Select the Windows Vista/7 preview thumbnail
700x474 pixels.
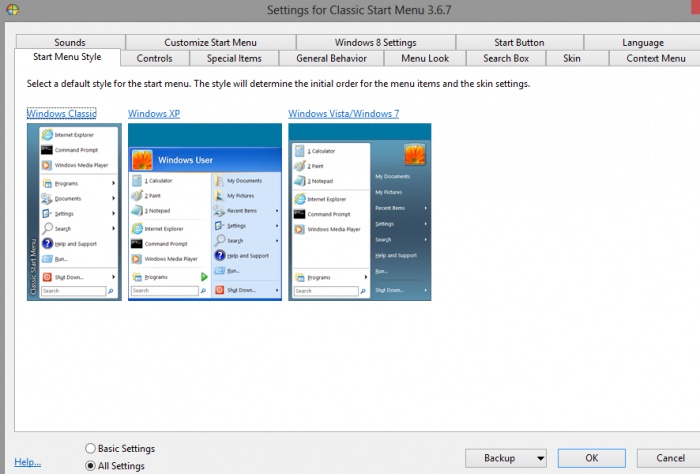(360, 212)
